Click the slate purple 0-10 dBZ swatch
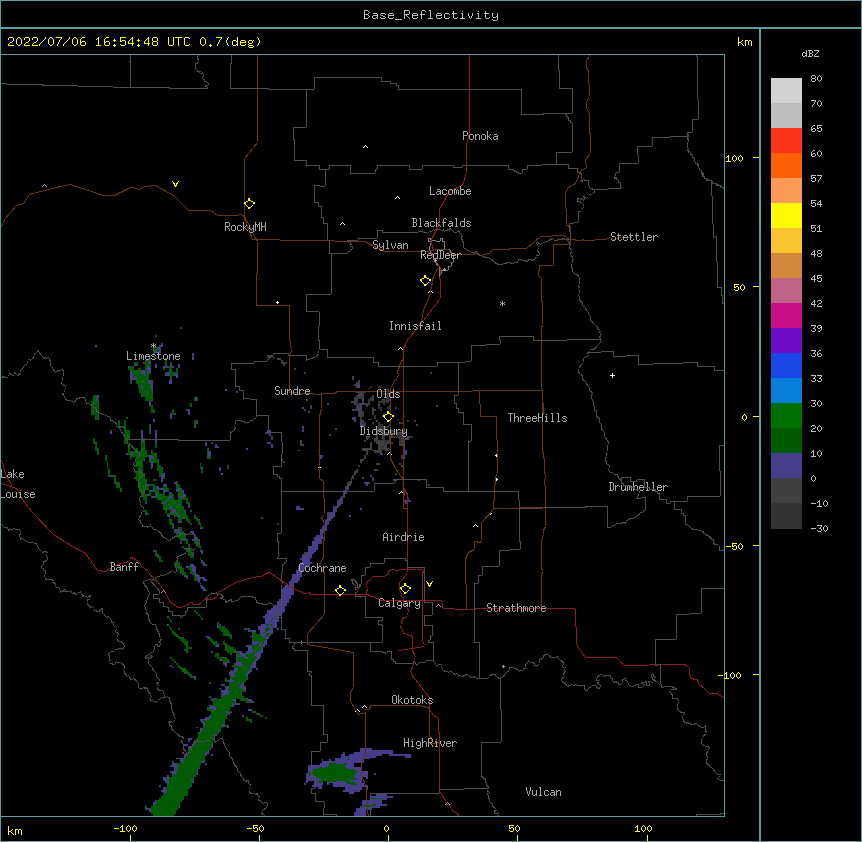862x842 pixels. pos(786,466)
